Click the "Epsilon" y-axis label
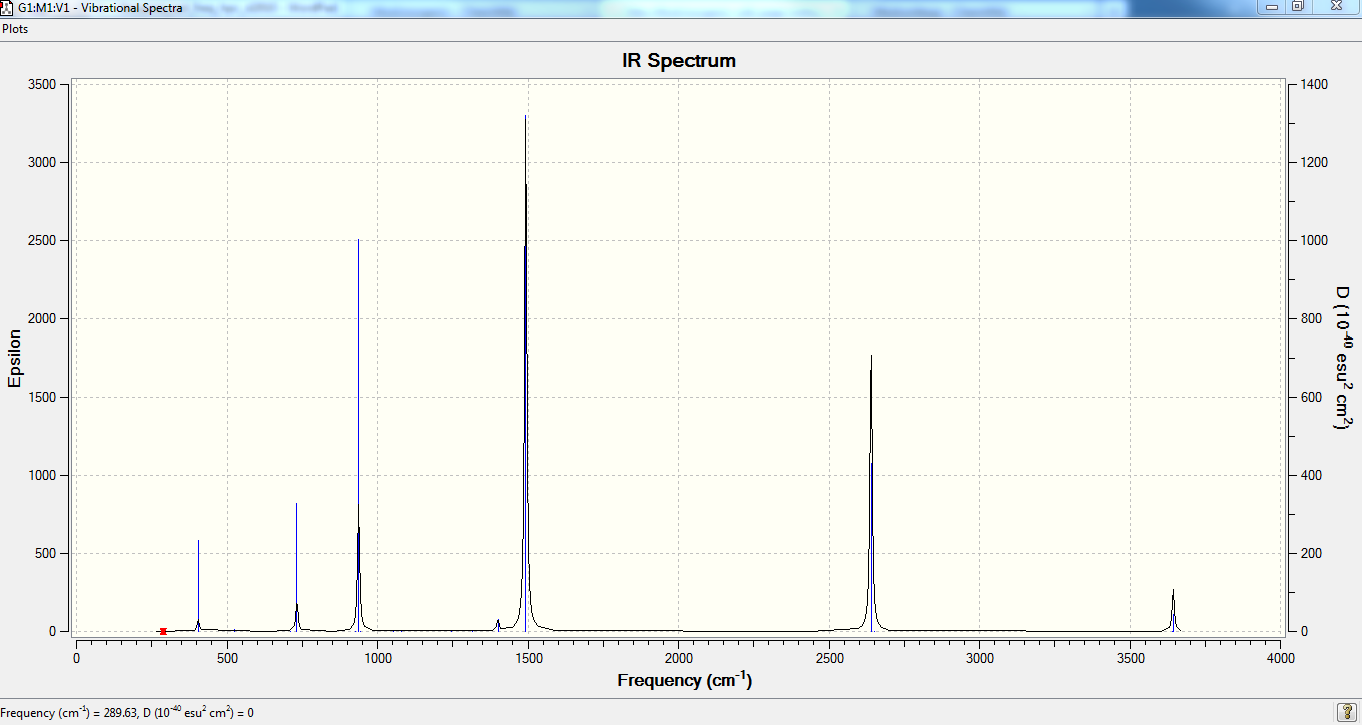Viewport: 1362px width, 725px height. tap(15, 358)
